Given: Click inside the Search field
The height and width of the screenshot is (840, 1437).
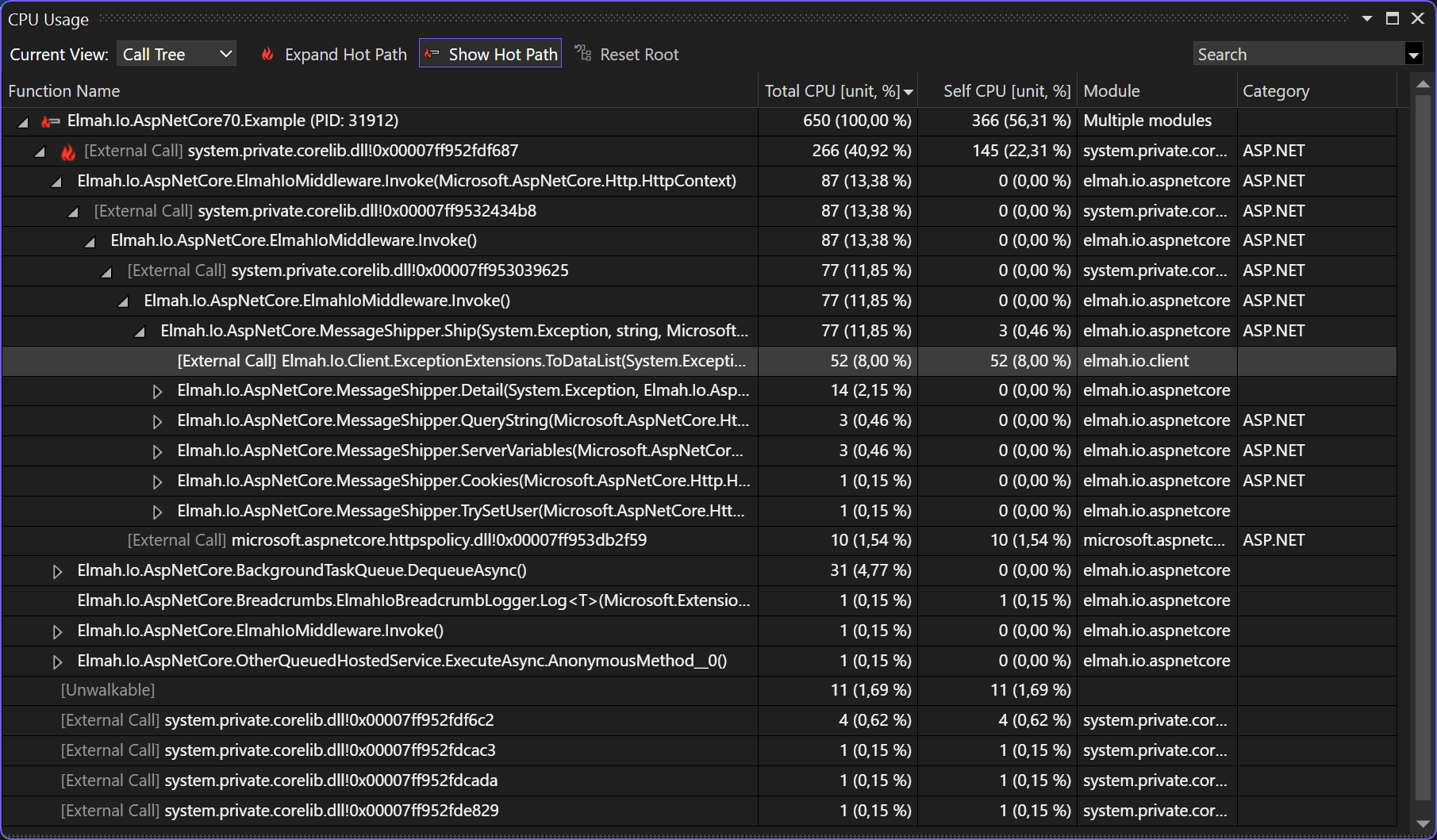Looking at the screenshot, I should (x=1293, y=53).
